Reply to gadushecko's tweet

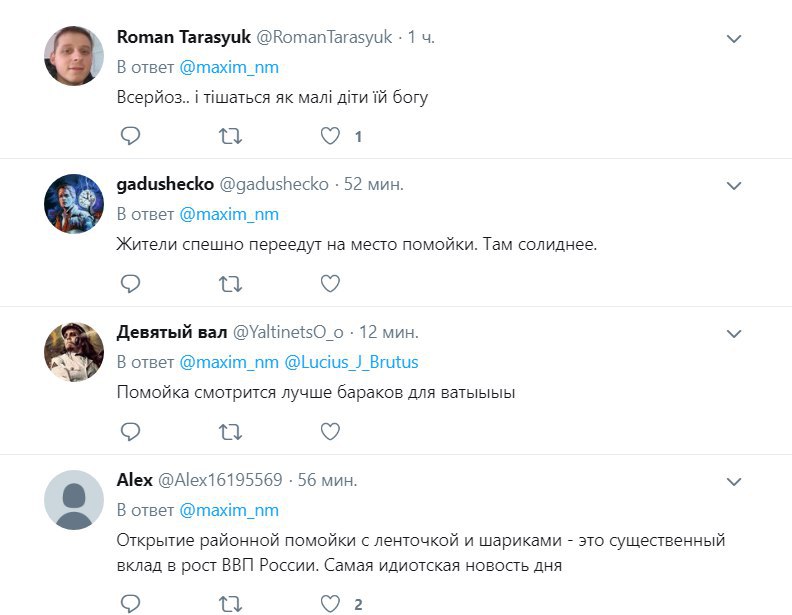click(x=130, y=284)
